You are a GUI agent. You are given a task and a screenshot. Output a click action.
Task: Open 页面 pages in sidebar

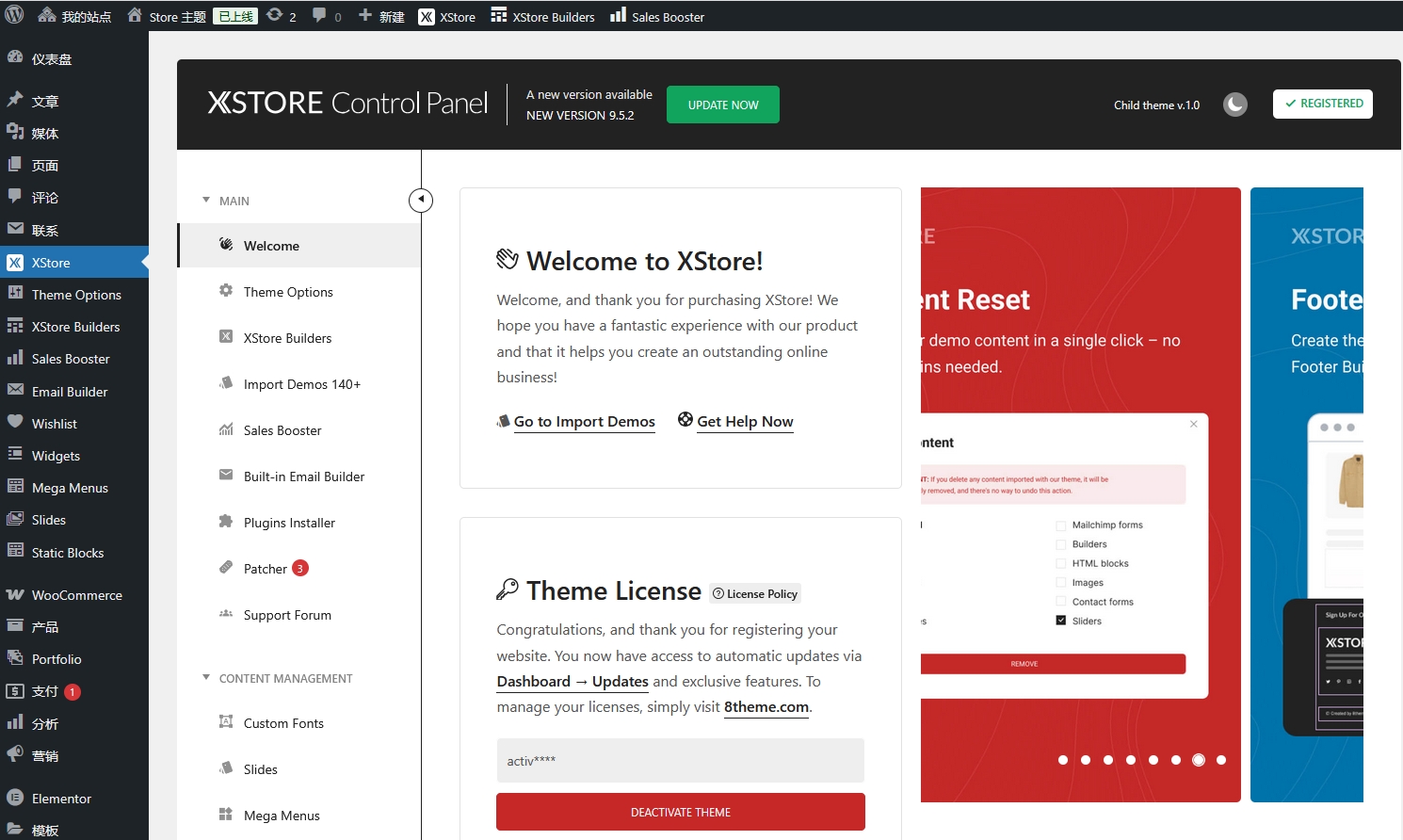(74, 165)
